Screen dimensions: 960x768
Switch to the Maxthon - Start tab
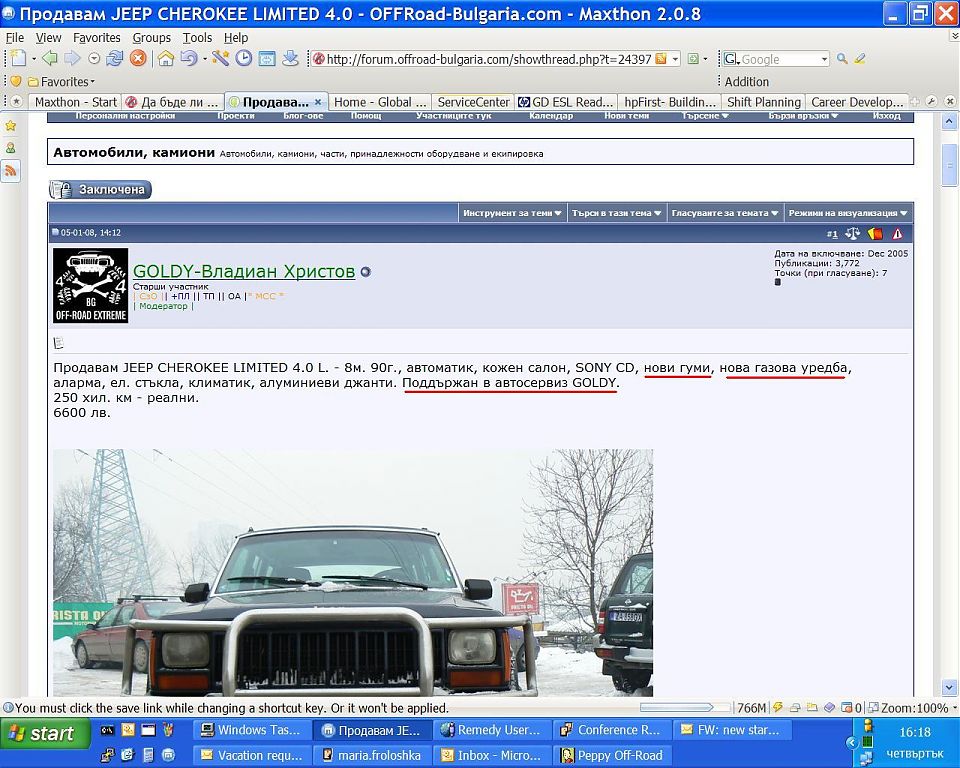pos(74,102)
